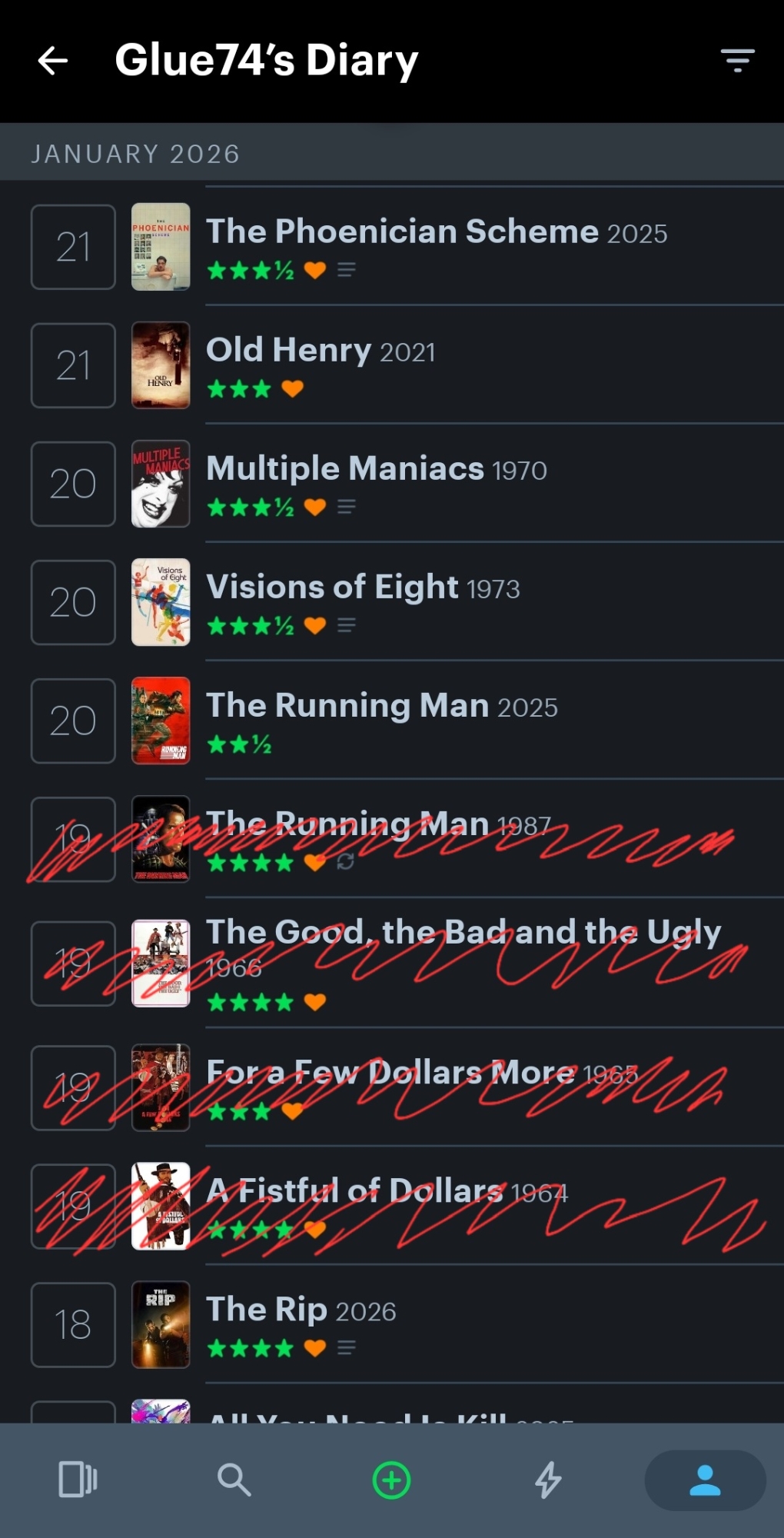The height and width of the screenshot is (1538, 784).
Task: Go back with the arrow icon
Action: click(53, 61)
